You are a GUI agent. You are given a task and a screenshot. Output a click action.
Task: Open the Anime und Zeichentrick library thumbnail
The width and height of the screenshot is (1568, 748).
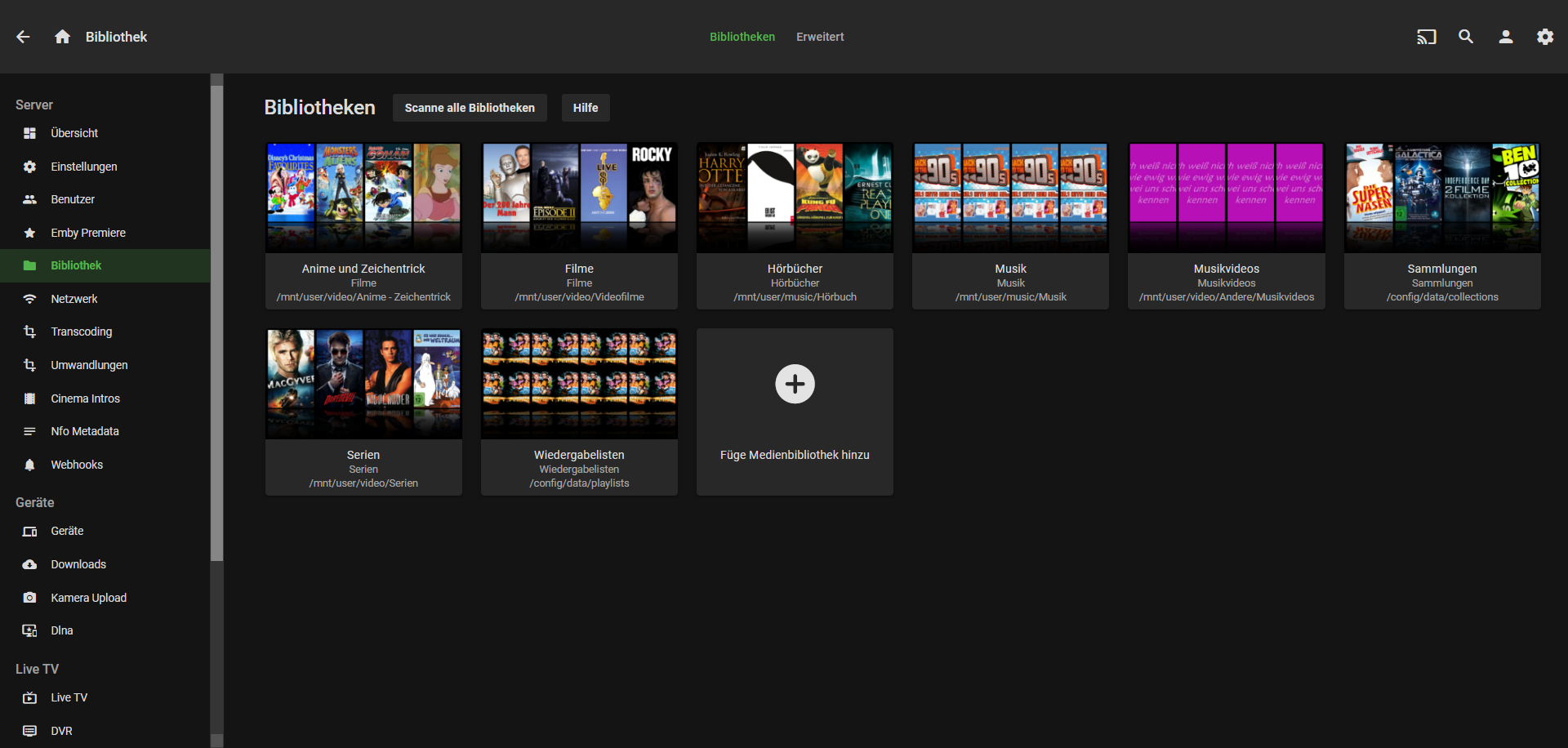(x=363, y=198)
